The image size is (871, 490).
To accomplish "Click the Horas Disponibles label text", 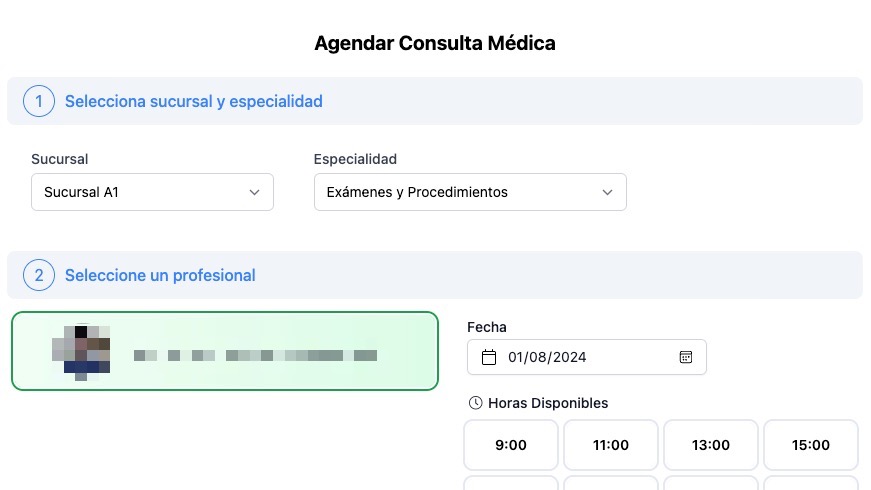I will click(x=548, y=403).
